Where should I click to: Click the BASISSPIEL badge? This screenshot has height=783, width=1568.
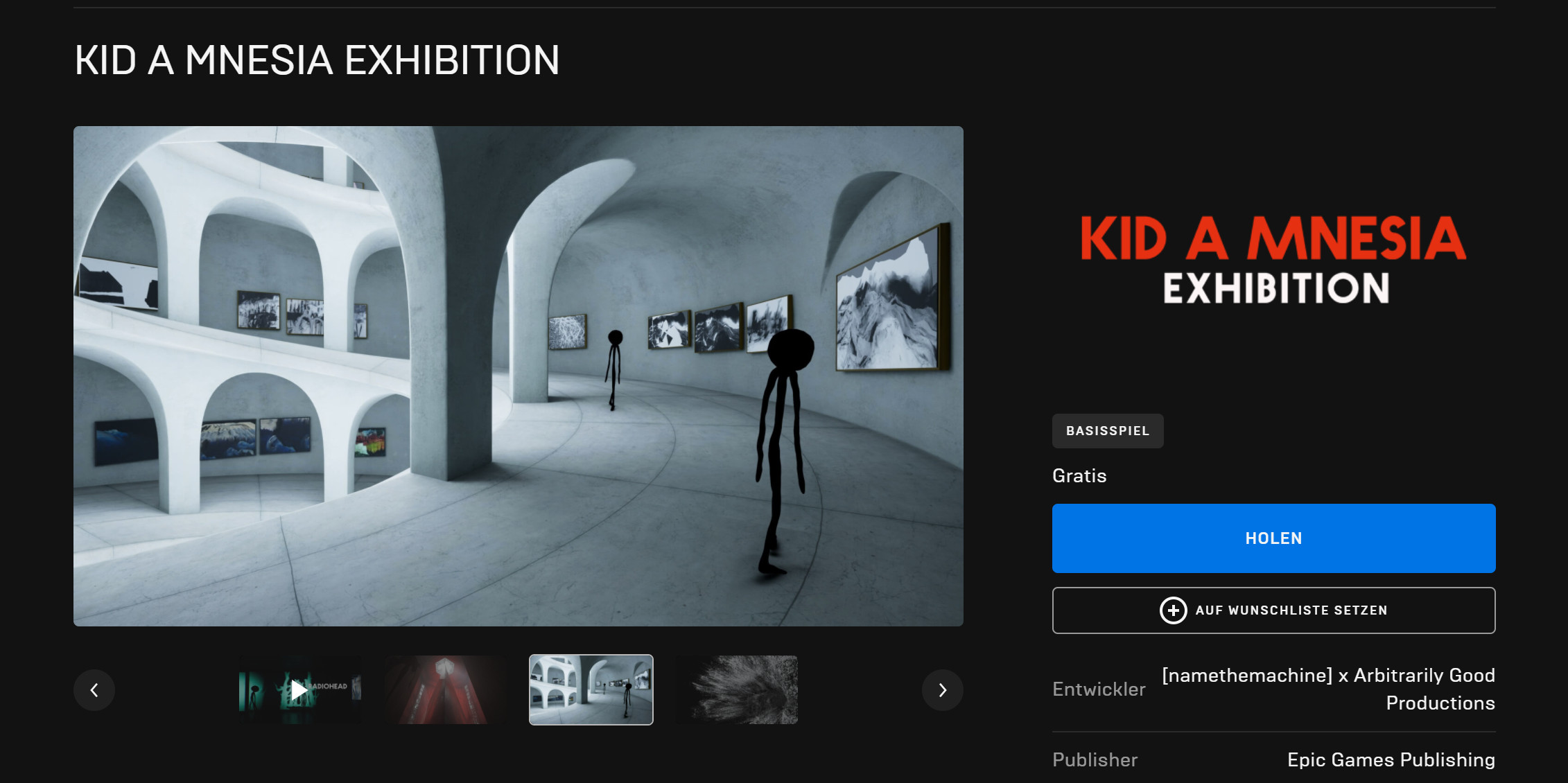[1107, 431]
